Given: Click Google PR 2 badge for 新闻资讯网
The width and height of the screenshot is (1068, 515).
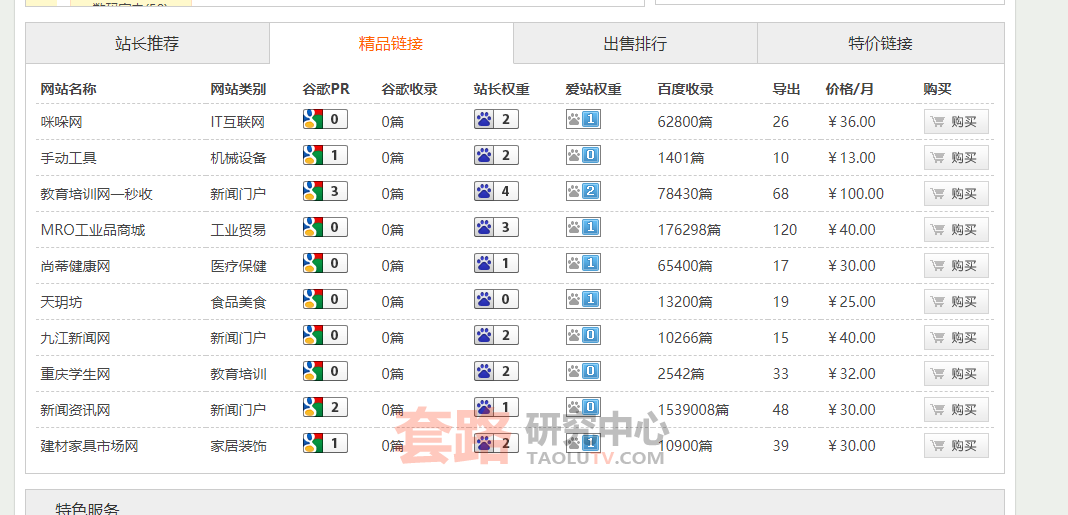Looking at the screenshot, I should tap(325, 407).
